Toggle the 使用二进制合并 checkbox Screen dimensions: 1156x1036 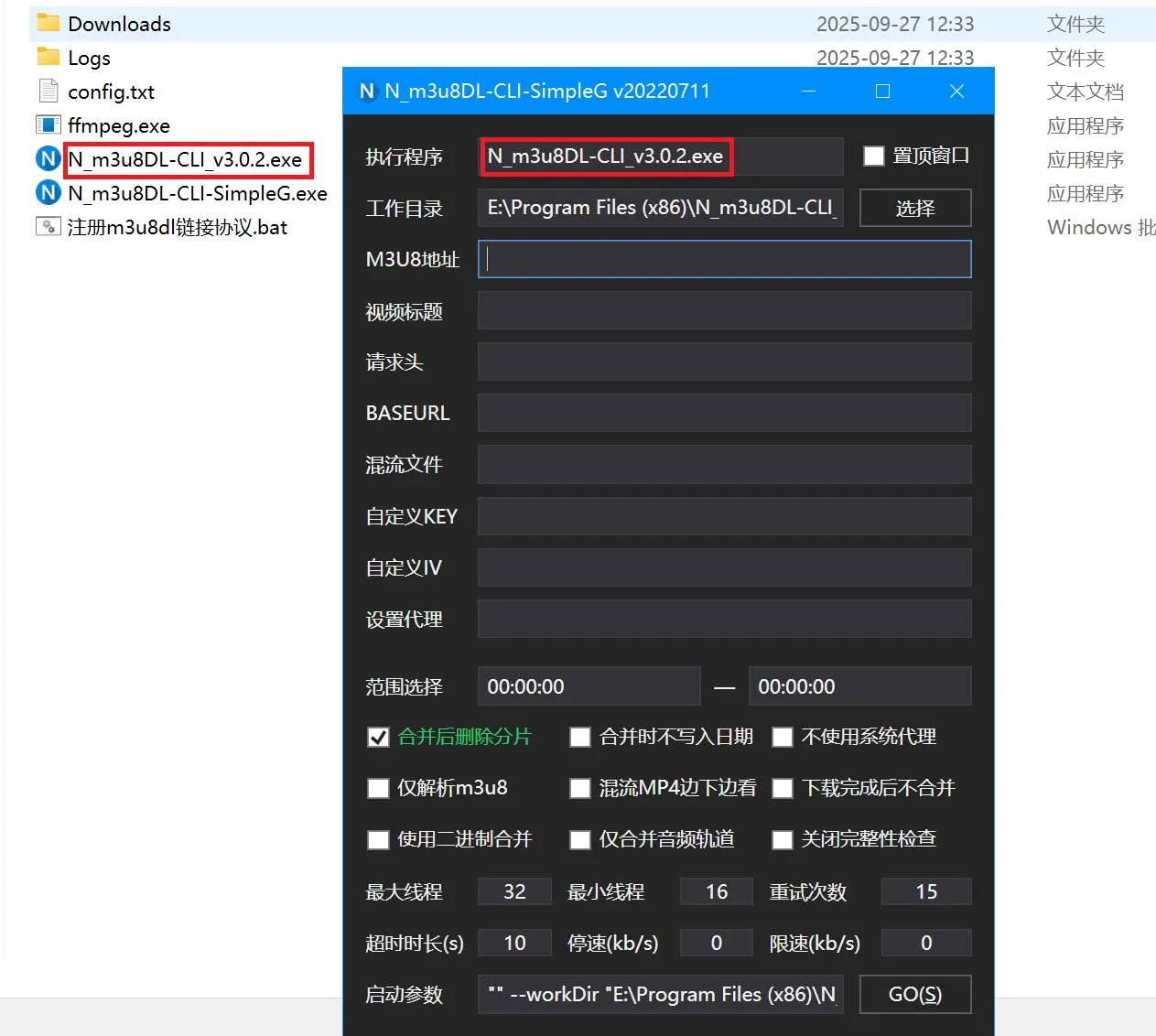point(378,839)
